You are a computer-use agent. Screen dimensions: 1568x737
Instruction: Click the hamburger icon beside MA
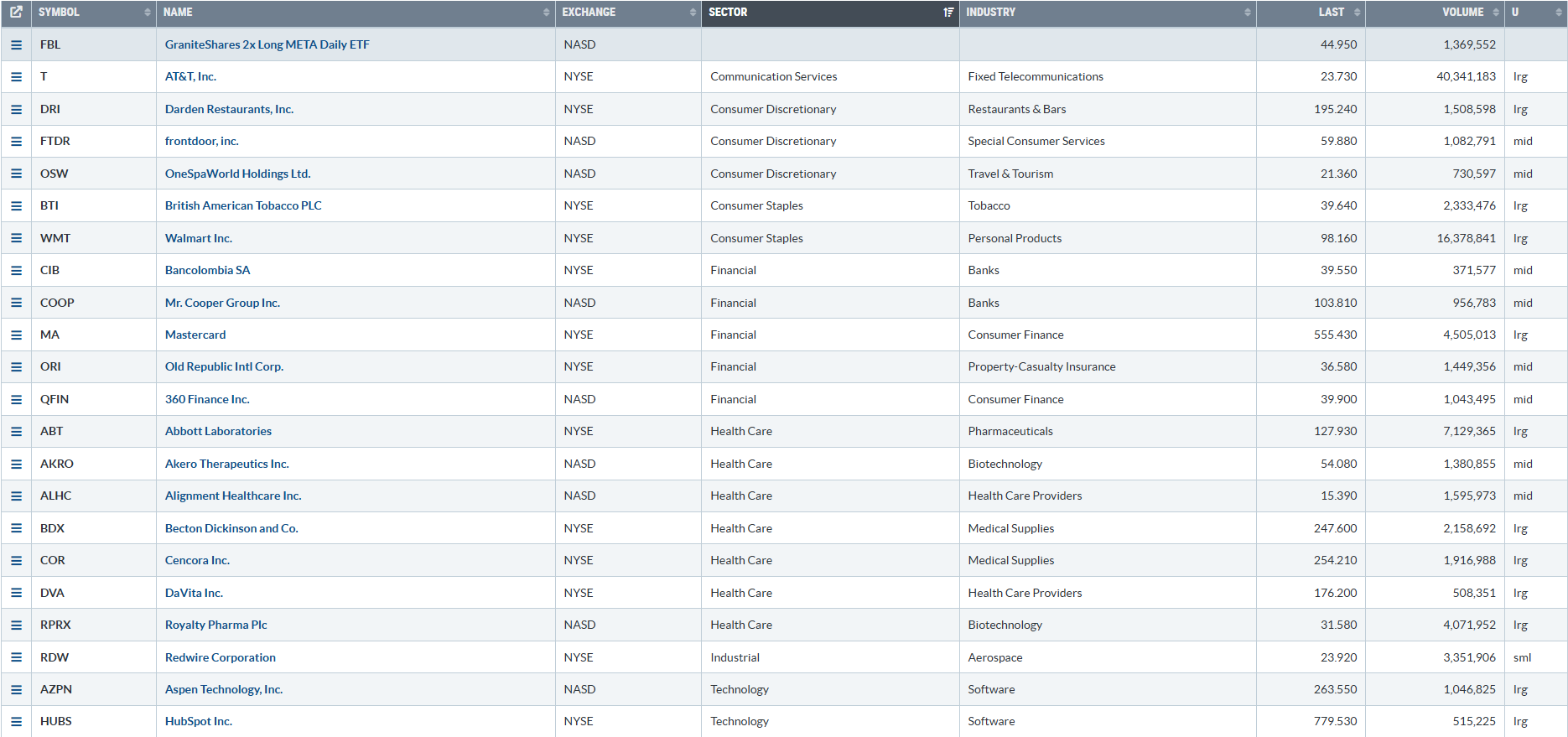click(16, 335)
